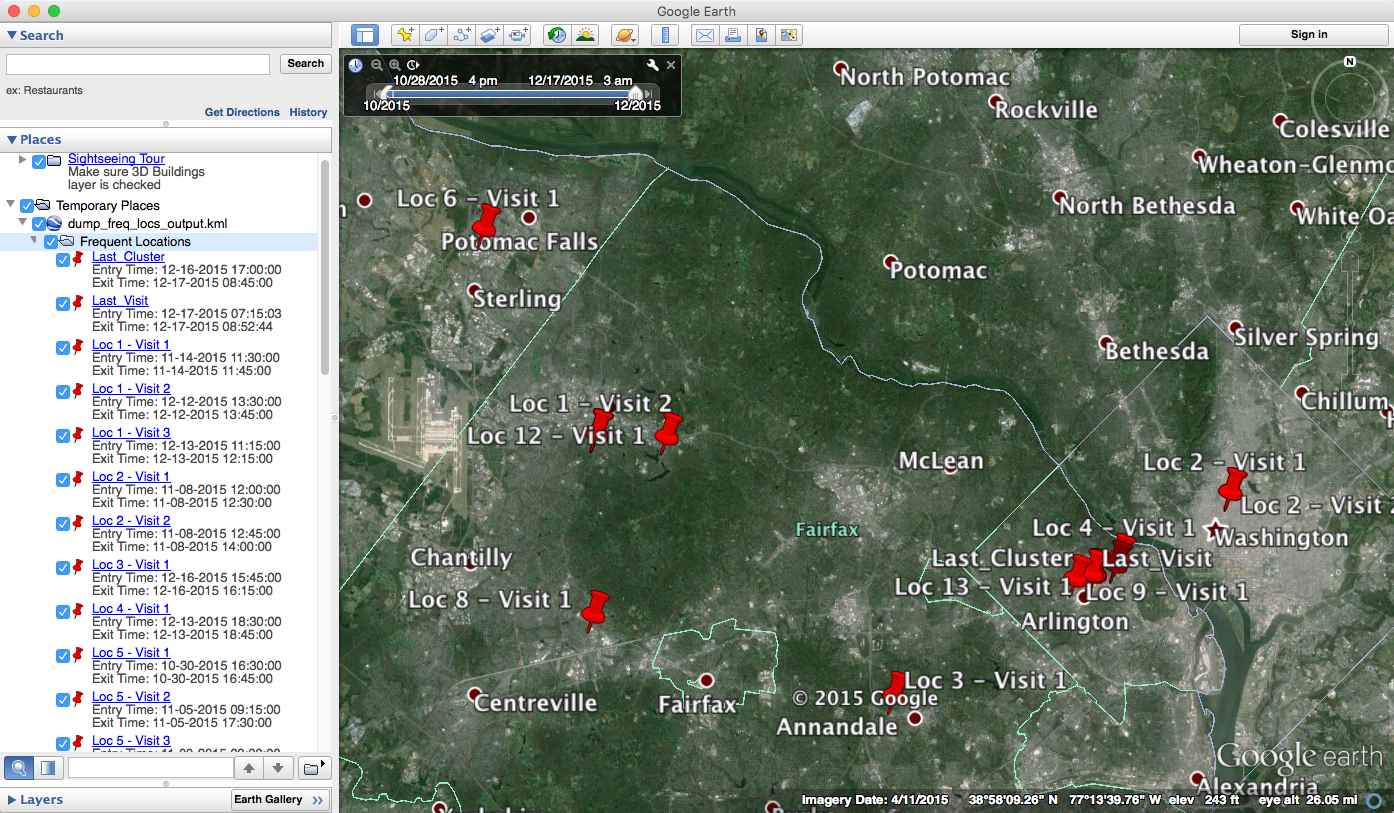Image resolution: width=1394 pixels, height=813 pixels.
Task: Activate the ruler measuring tool
Action: click(665, 35)
